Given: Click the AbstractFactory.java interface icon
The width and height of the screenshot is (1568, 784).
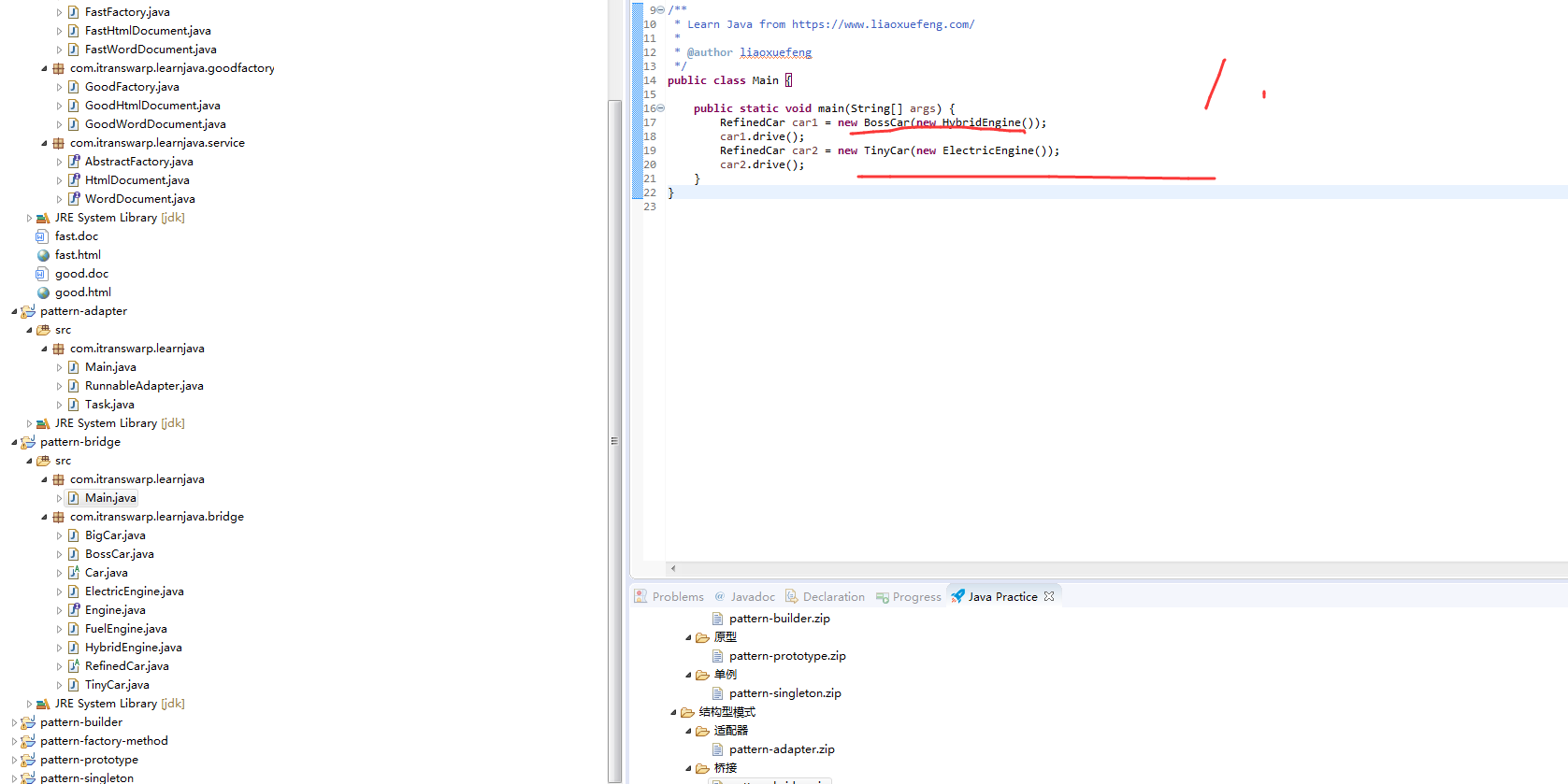Looking at the screenshot, I should pyautogui.click(x=73, y=162).
